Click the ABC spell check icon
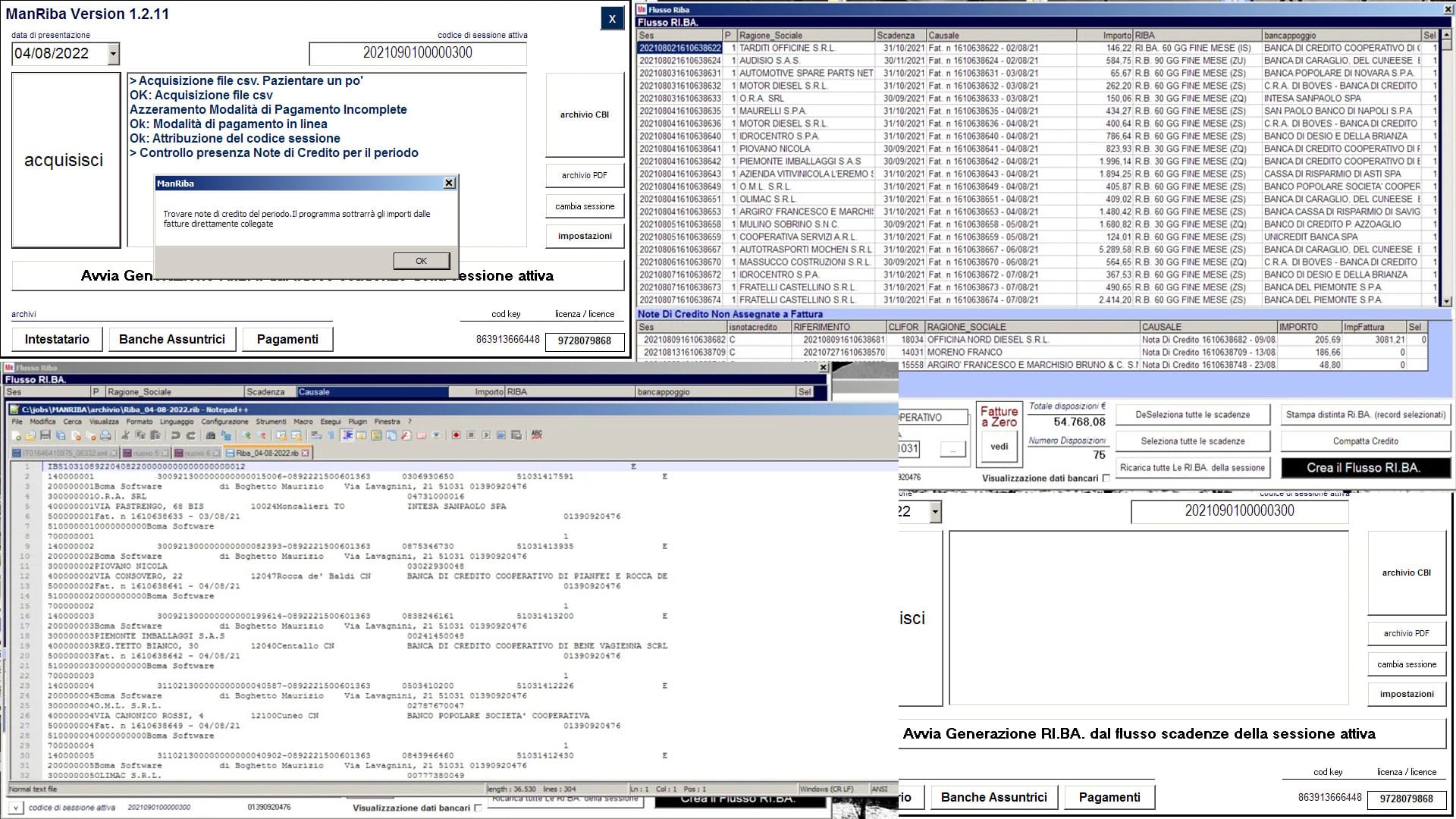The image size is (1456, 819). (x=537, y=435)
